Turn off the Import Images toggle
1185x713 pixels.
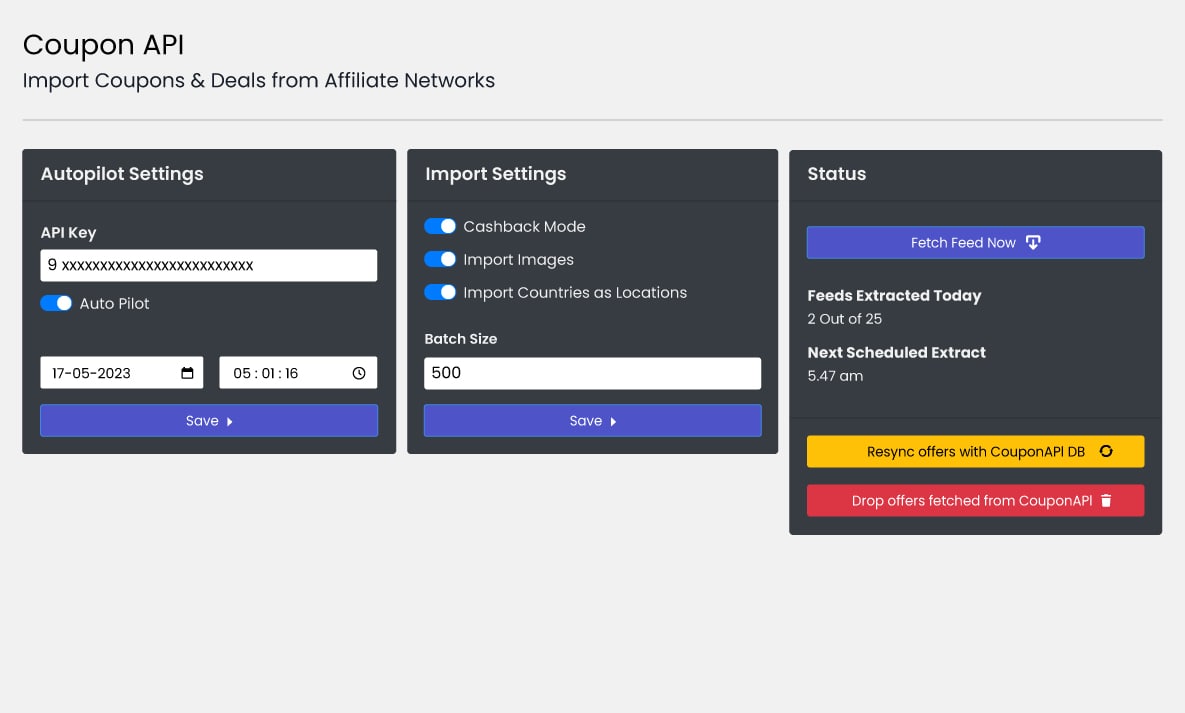[440, 259]
